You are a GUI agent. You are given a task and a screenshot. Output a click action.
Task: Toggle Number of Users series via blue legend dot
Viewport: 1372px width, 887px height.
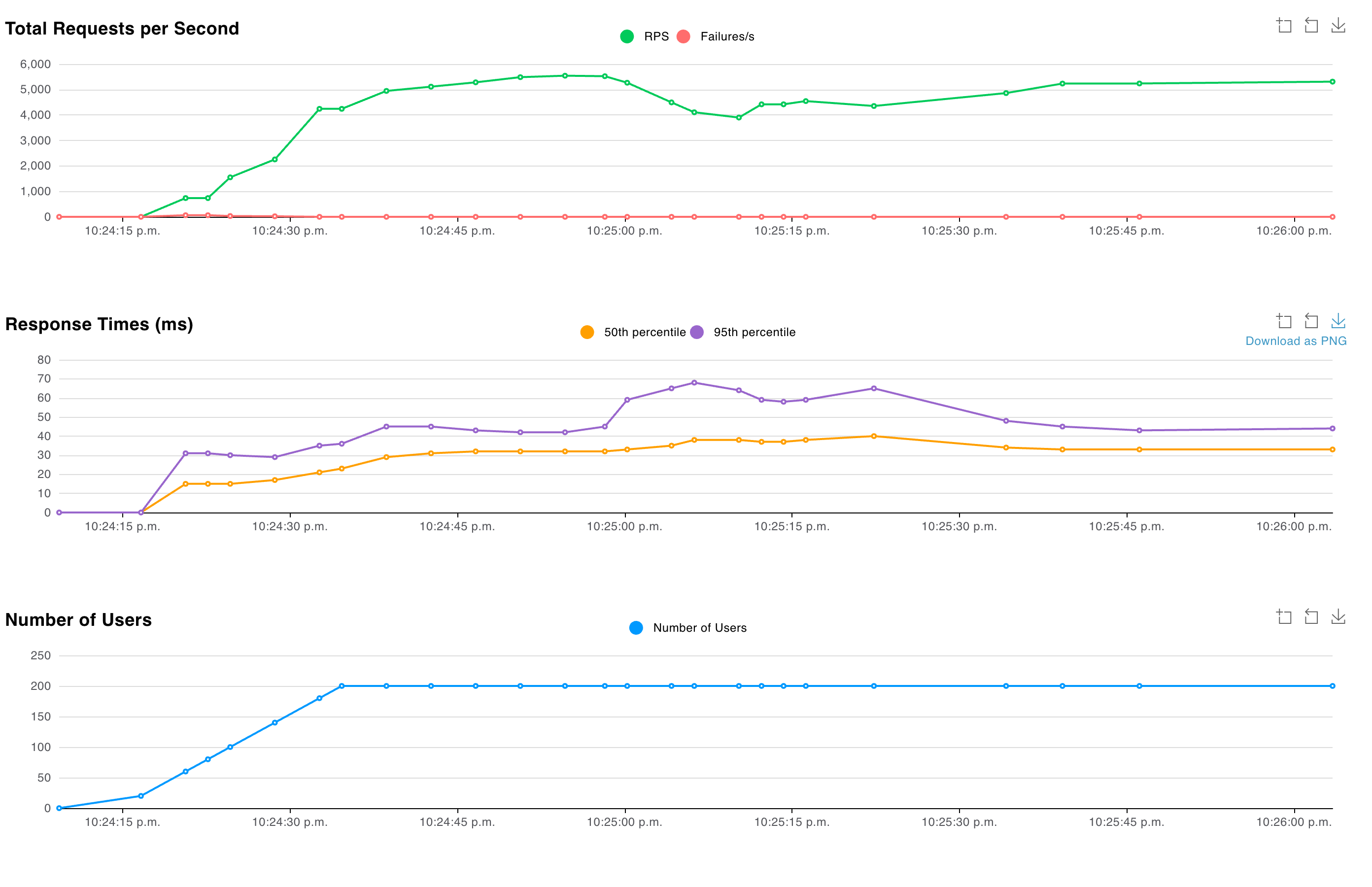pyautogui.click(x=636, y=628)
